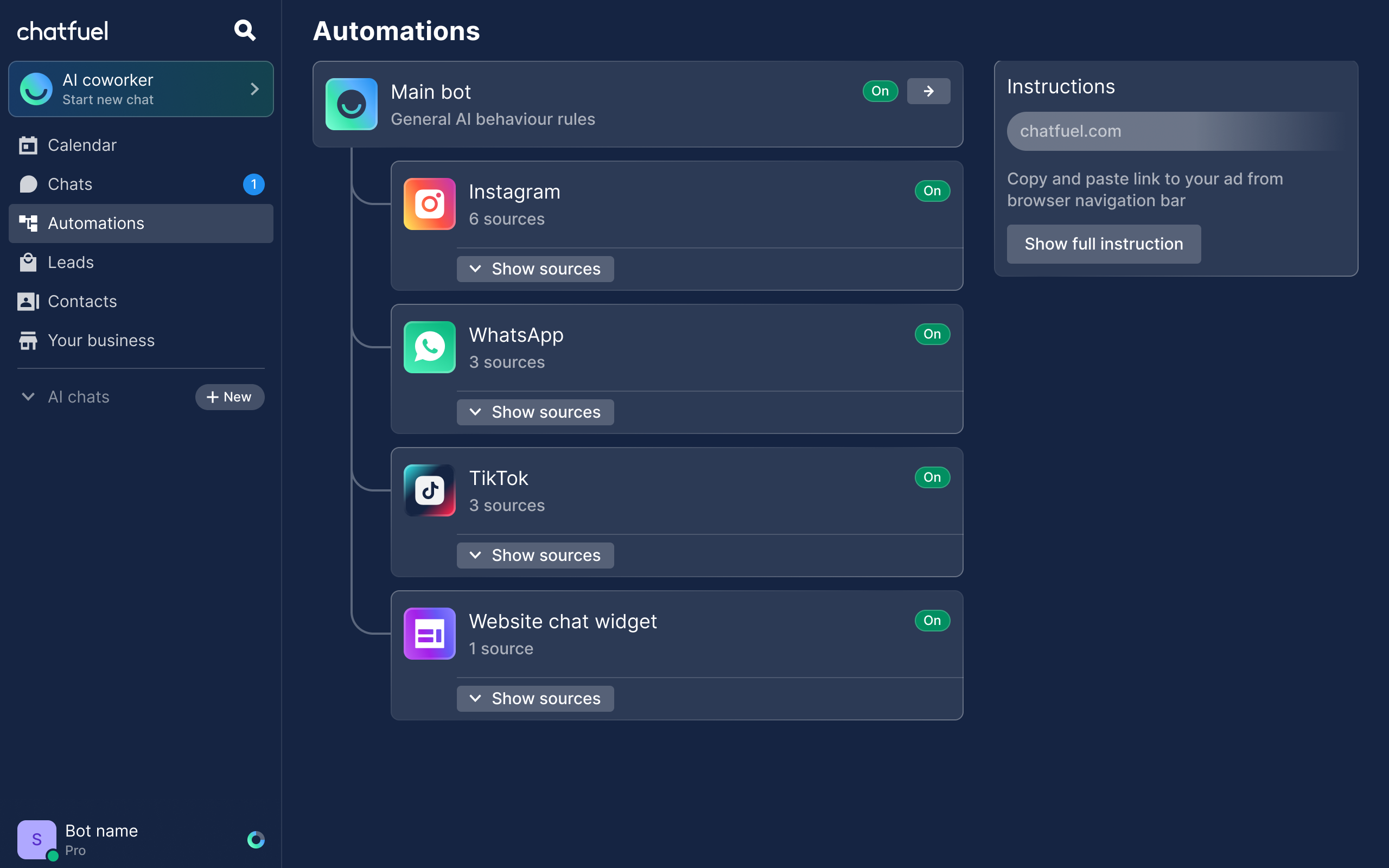The height and width of the screenshot is (868, 1389).
Task: Click the Instructions panel heading
Action: point(1061,86)
